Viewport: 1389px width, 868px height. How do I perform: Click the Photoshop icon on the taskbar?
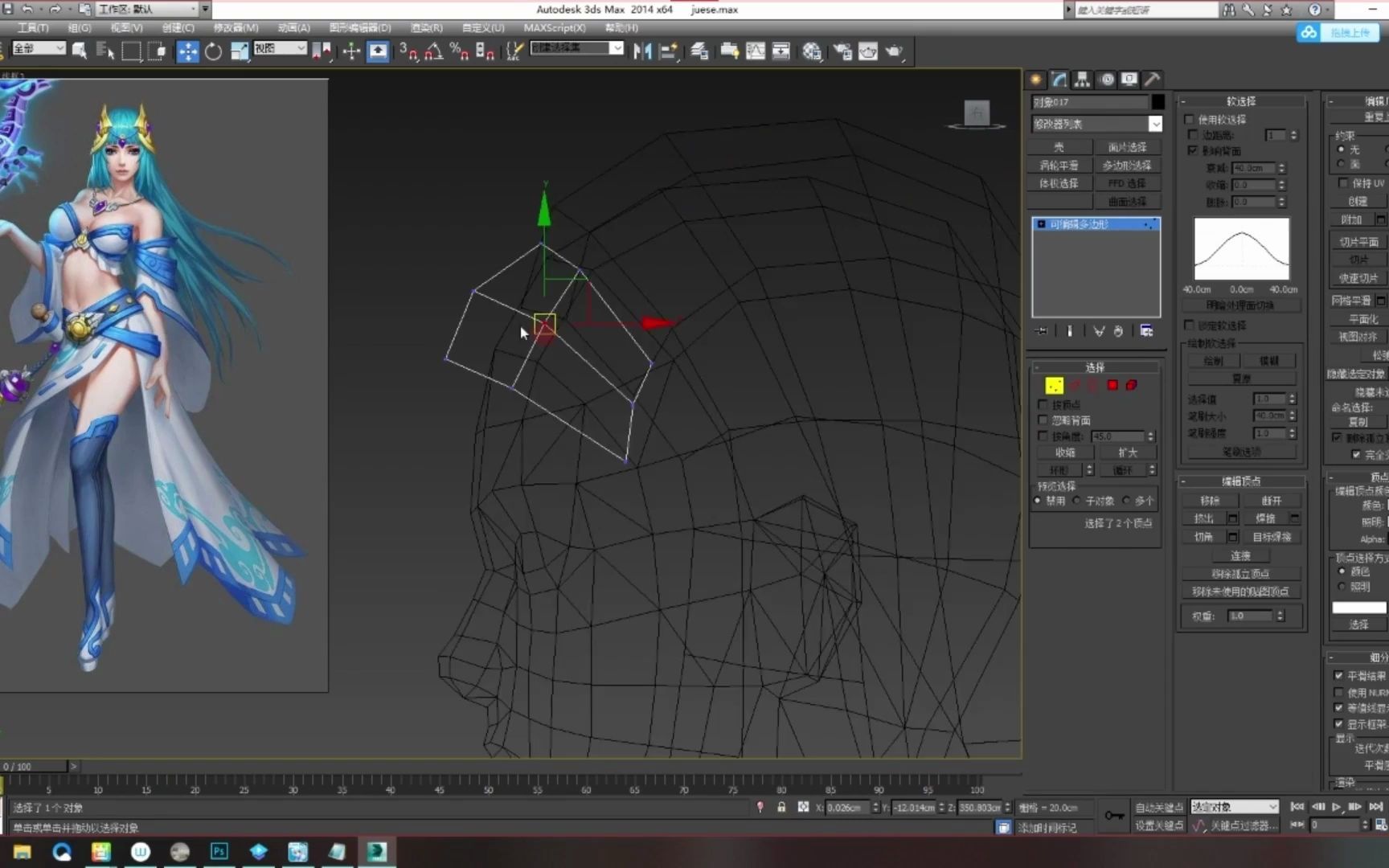pos(219,852)
